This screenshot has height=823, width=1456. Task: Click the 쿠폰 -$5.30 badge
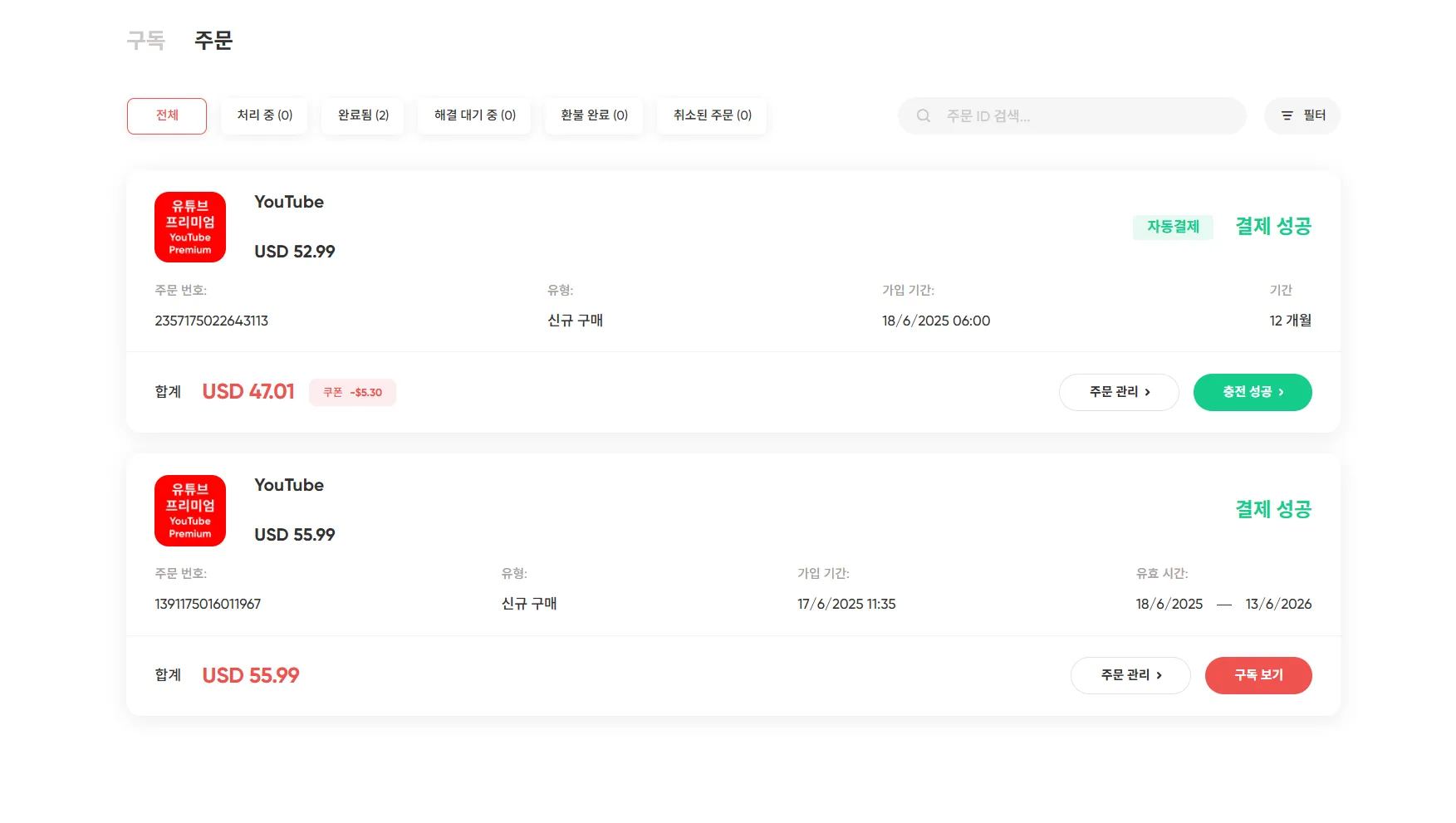pos(352,392)
